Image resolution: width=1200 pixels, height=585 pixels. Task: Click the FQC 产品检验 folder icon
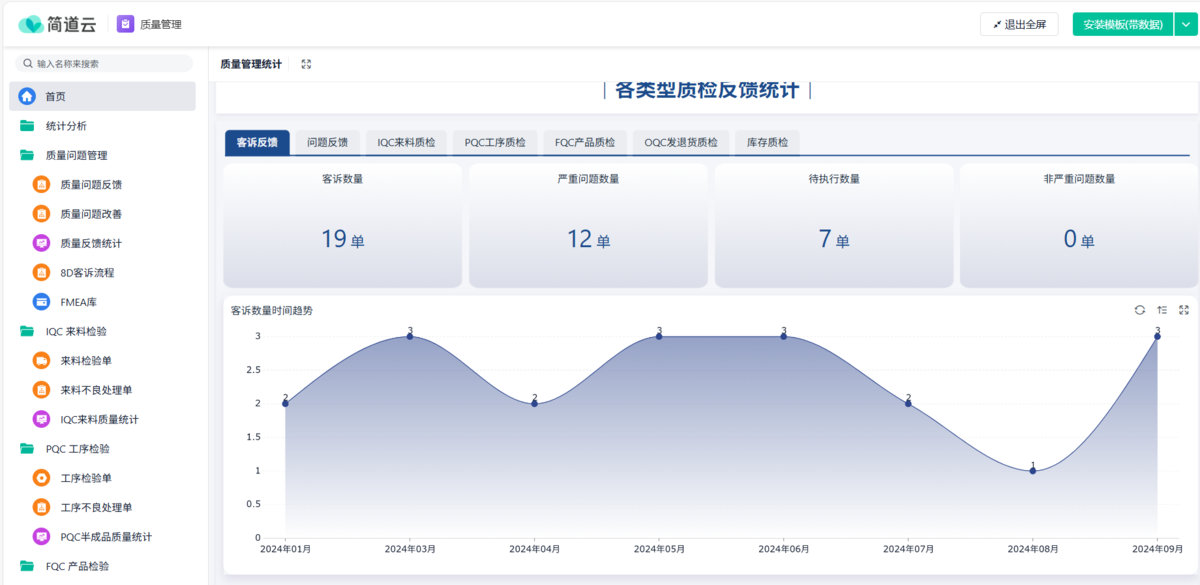27,566
